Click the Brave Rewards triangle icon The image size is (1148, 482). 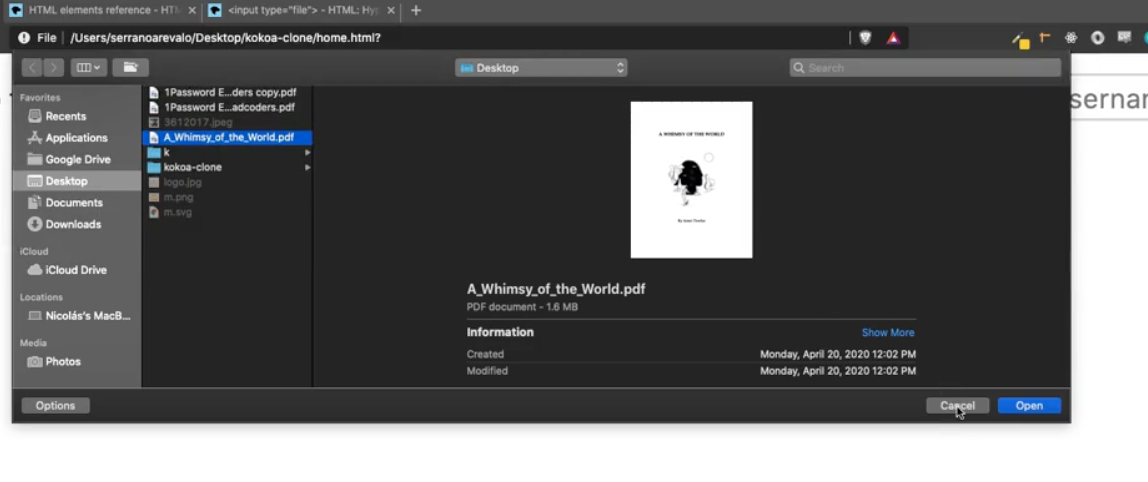(x=893, y=38)
